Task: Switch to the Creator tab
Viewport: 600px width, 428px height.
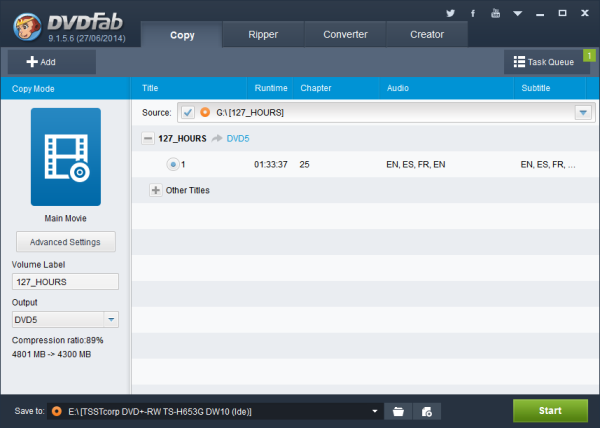Action: (x=427, y=34)
